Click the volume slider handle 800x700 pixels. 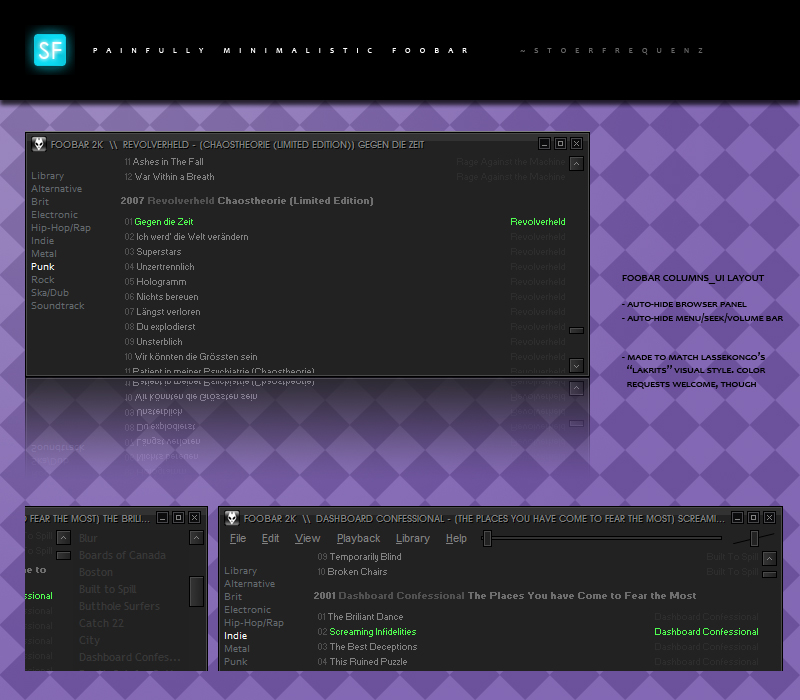754,538
